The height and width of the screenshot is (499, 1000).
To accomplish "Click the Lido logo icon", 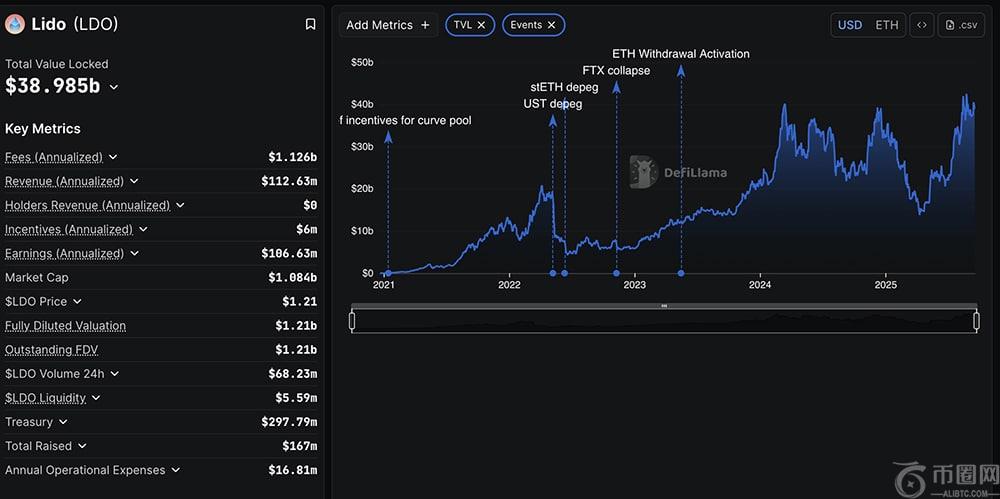I will [15, 24].
